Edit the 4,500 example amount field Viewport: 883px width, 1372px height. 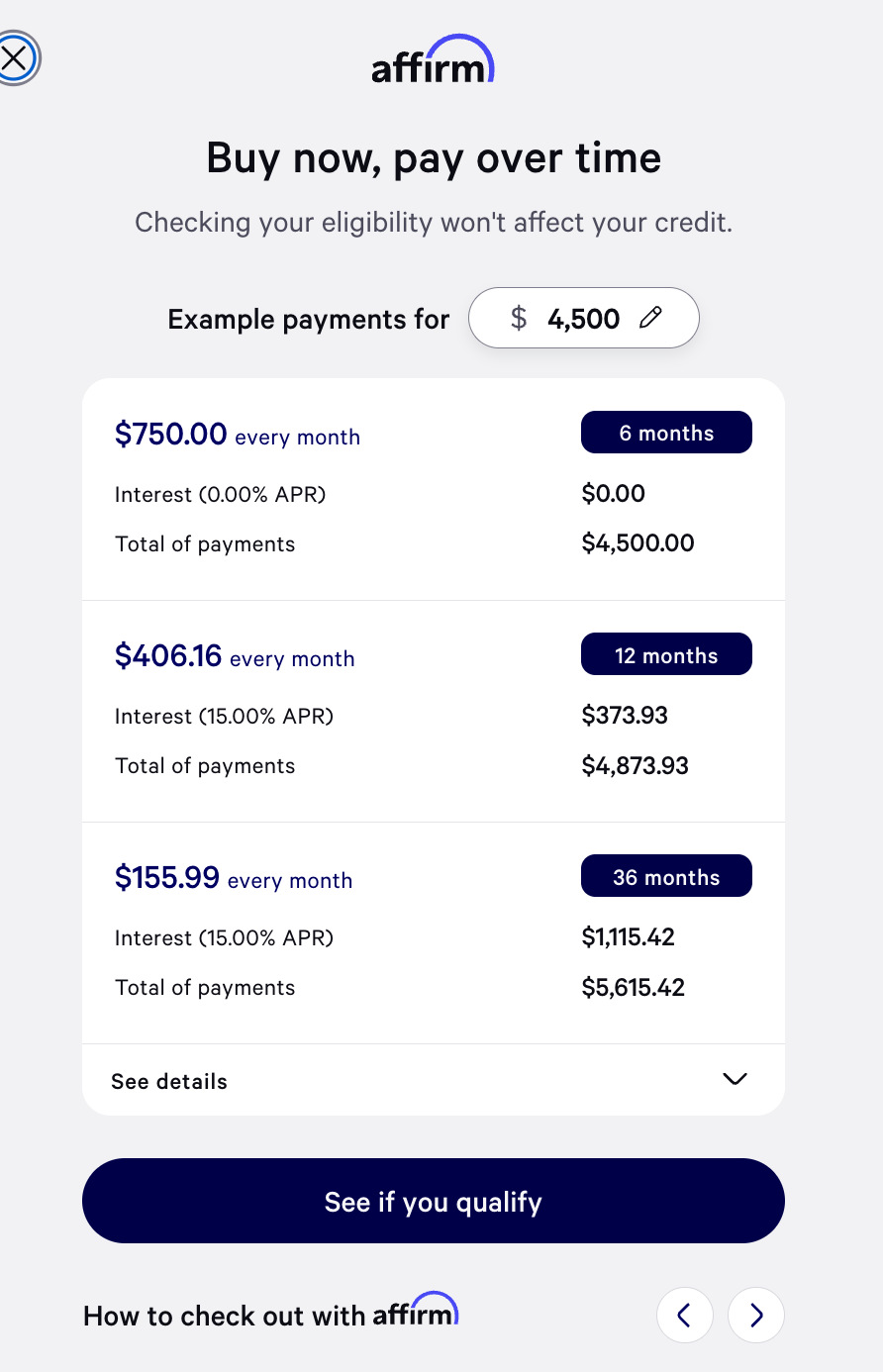tap(583, 319)
